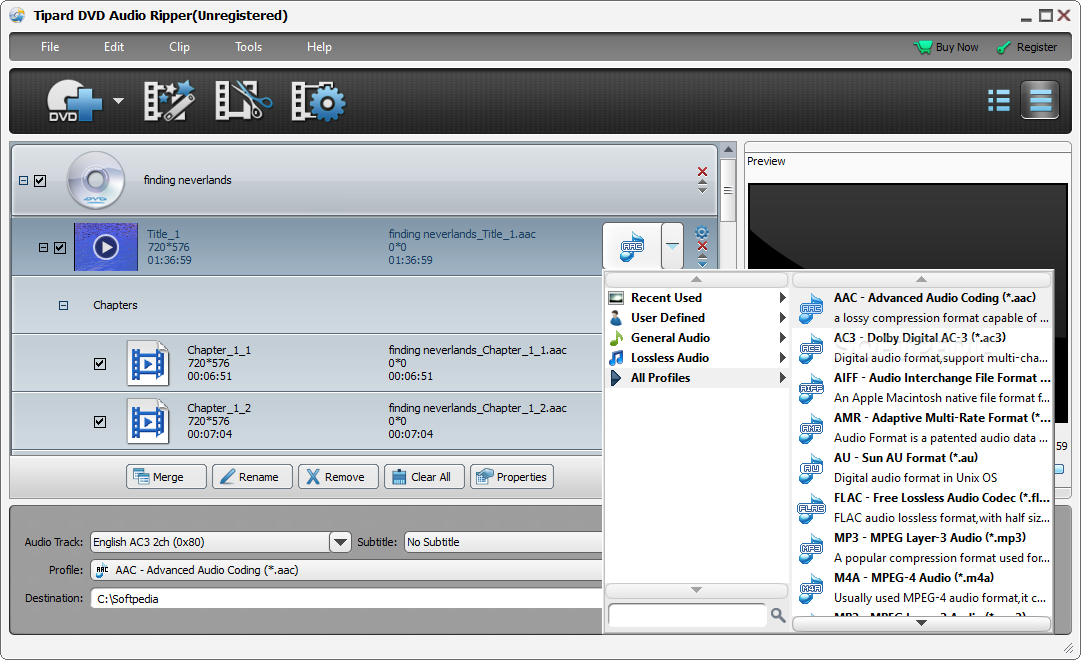Toggle the Title_1 checkbox
1081x660 pixels.
(60, 248)
